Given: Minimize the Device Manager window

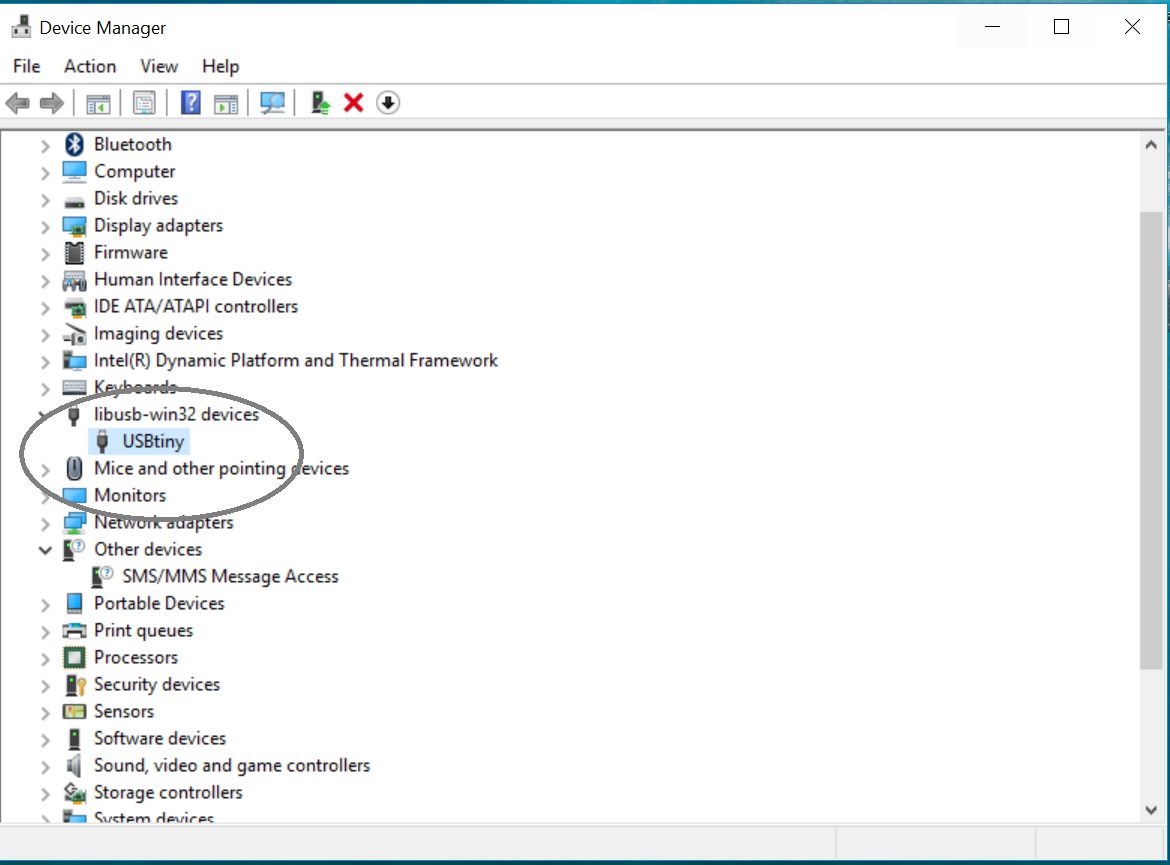Looking at the screenshot, I should tap(992, 27).
